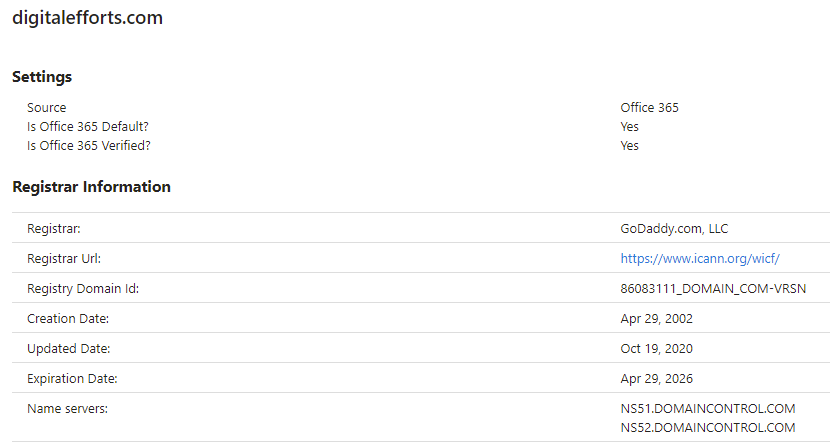
Task: Click the expiration date Apr 29, 2026
Action: [x=656, y=379]
